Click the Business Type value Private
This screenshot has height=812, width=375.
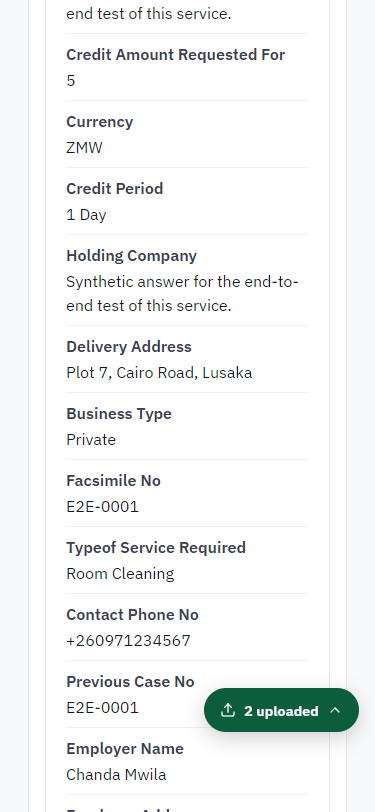click(91, 440)
